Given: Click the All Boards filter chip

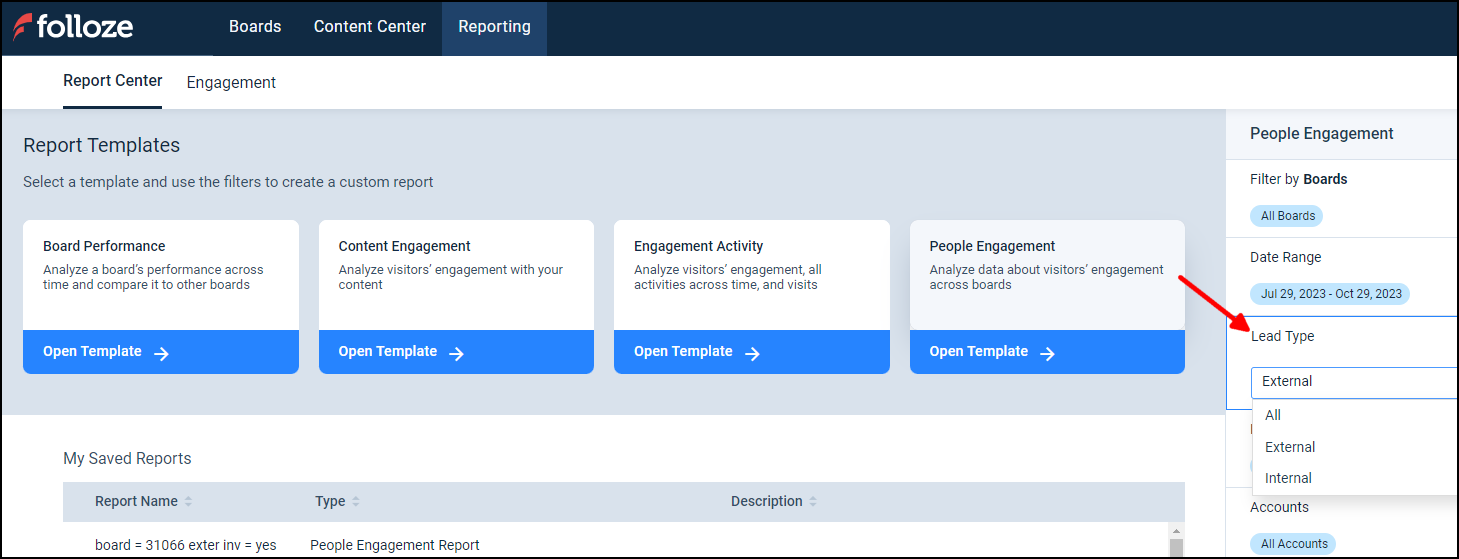Looking at the screenshot, I should [1286, 216].
